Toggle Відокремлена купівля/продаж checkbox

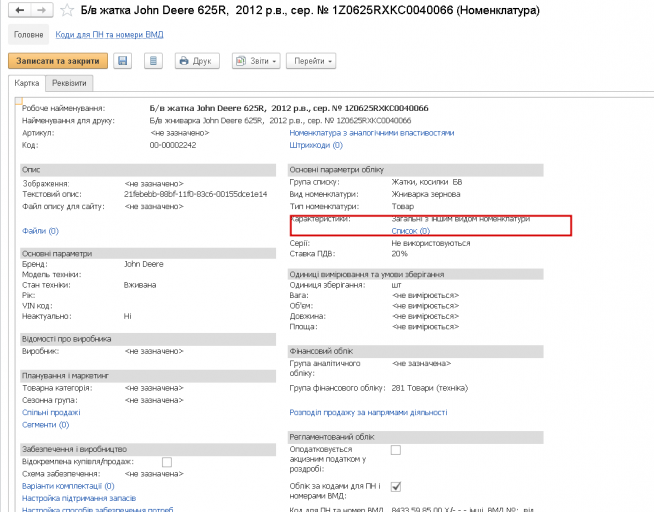pyautogui.click(x=167, y=462)
